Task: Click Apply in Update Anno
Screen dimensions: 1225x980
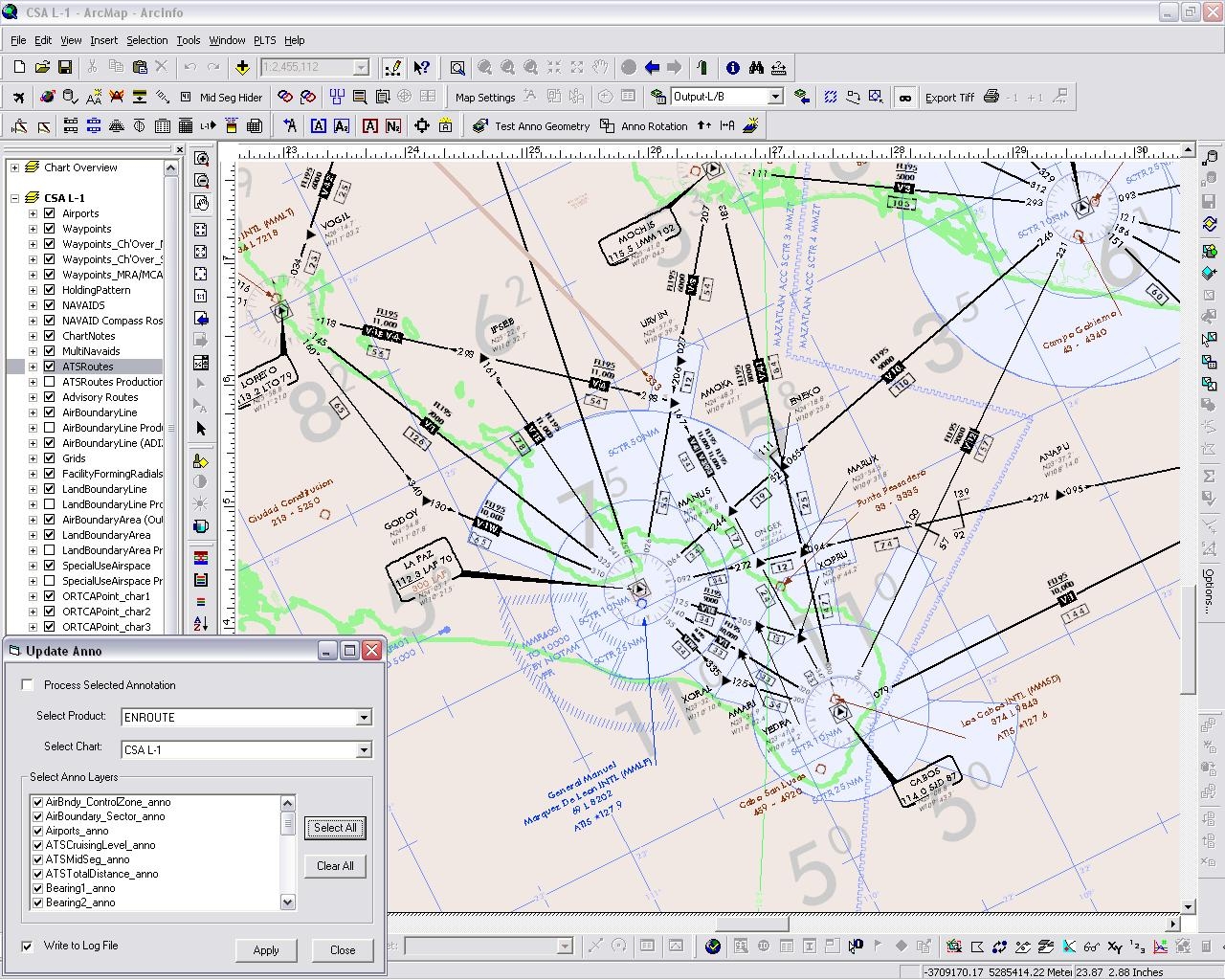Action: (x=266, y=950)
